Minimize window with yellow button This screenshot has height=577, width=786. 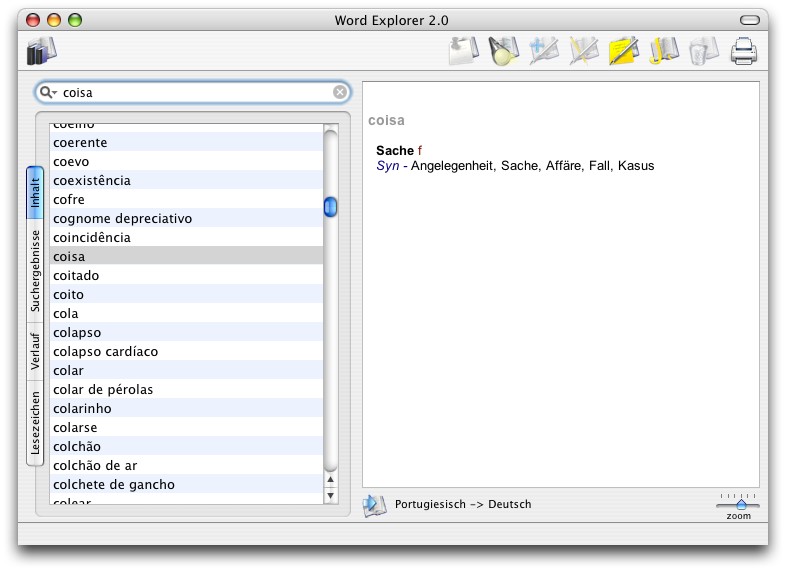click(54, 20)
